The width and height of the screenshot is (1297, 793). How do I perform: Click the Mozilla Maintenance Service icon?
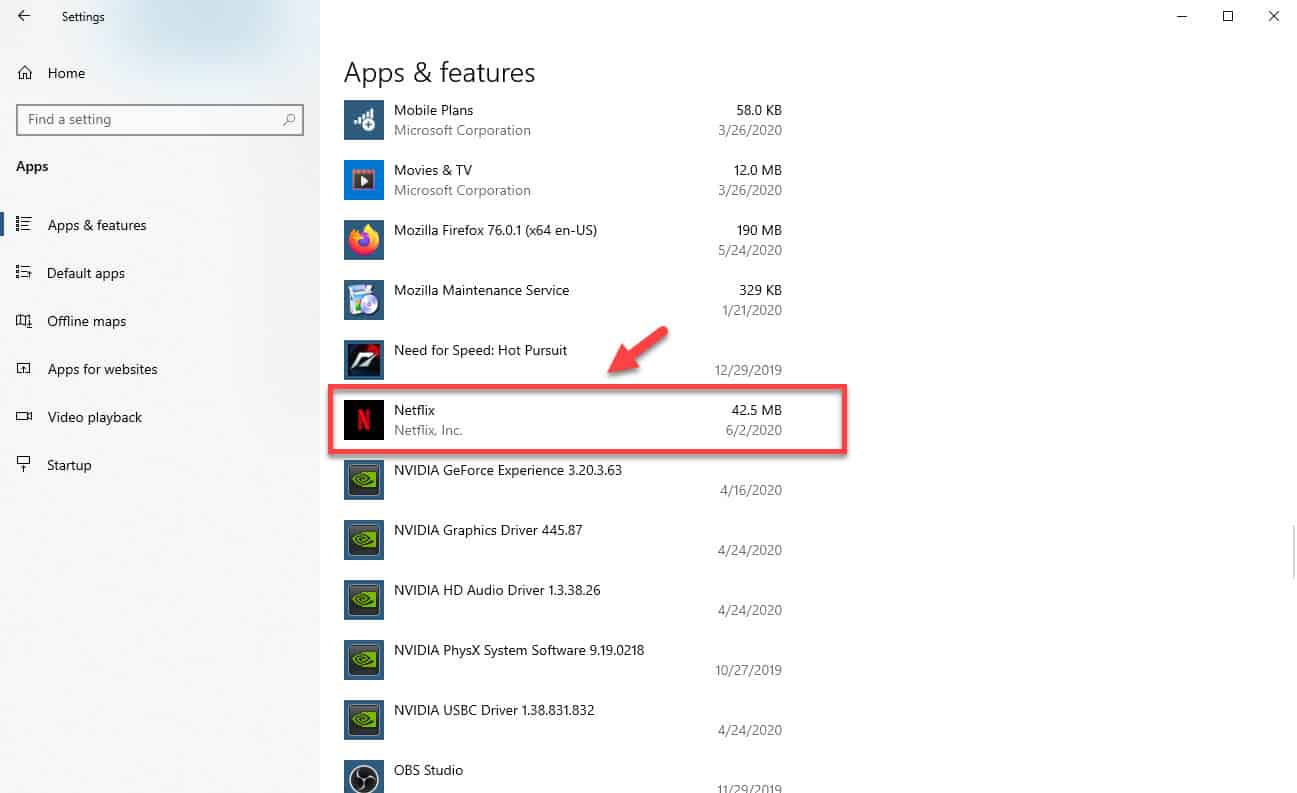point(364,300)
